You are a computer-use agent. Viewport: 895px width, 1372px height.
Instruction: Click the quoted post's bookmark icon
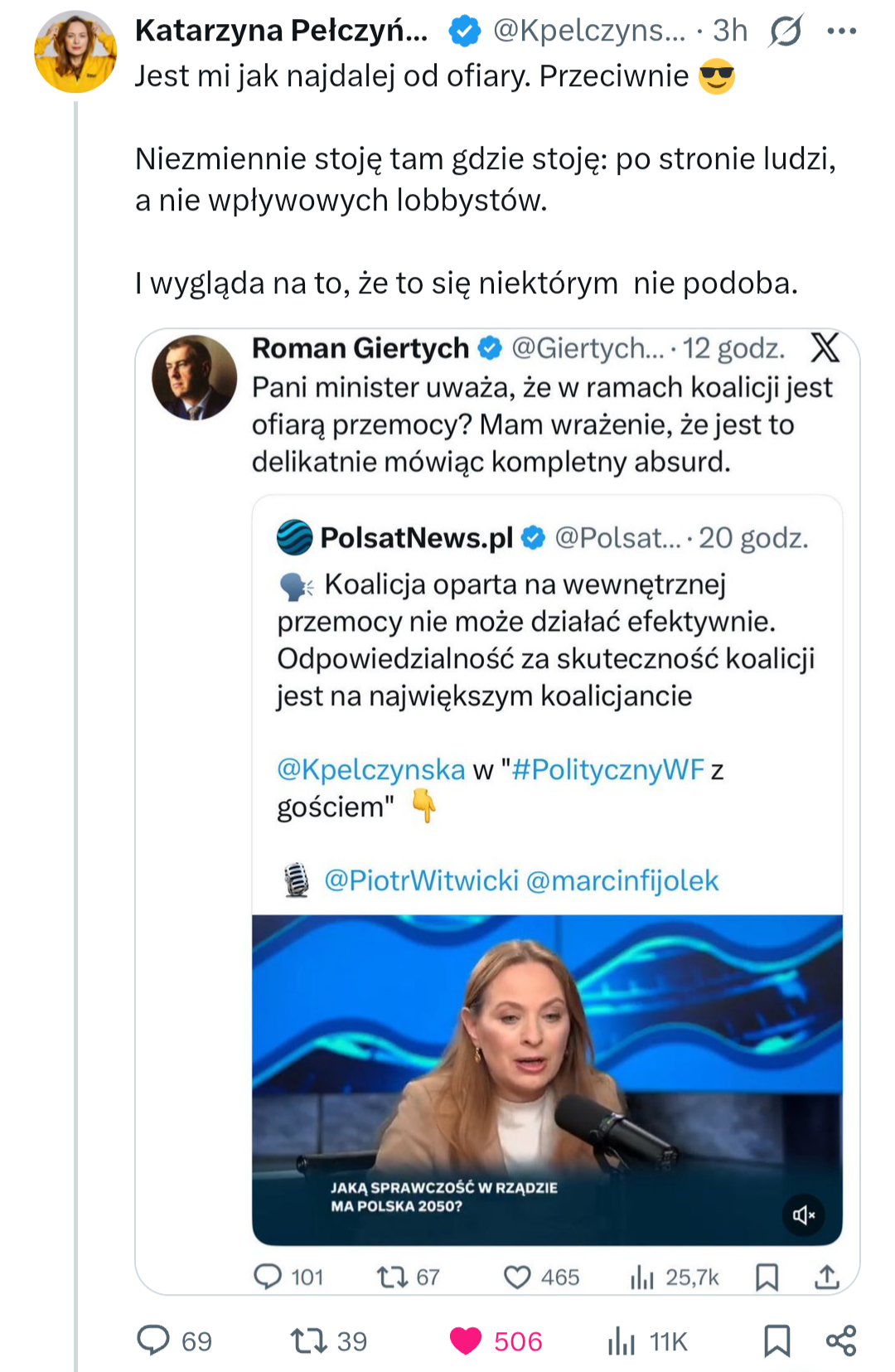[767, 1277]
